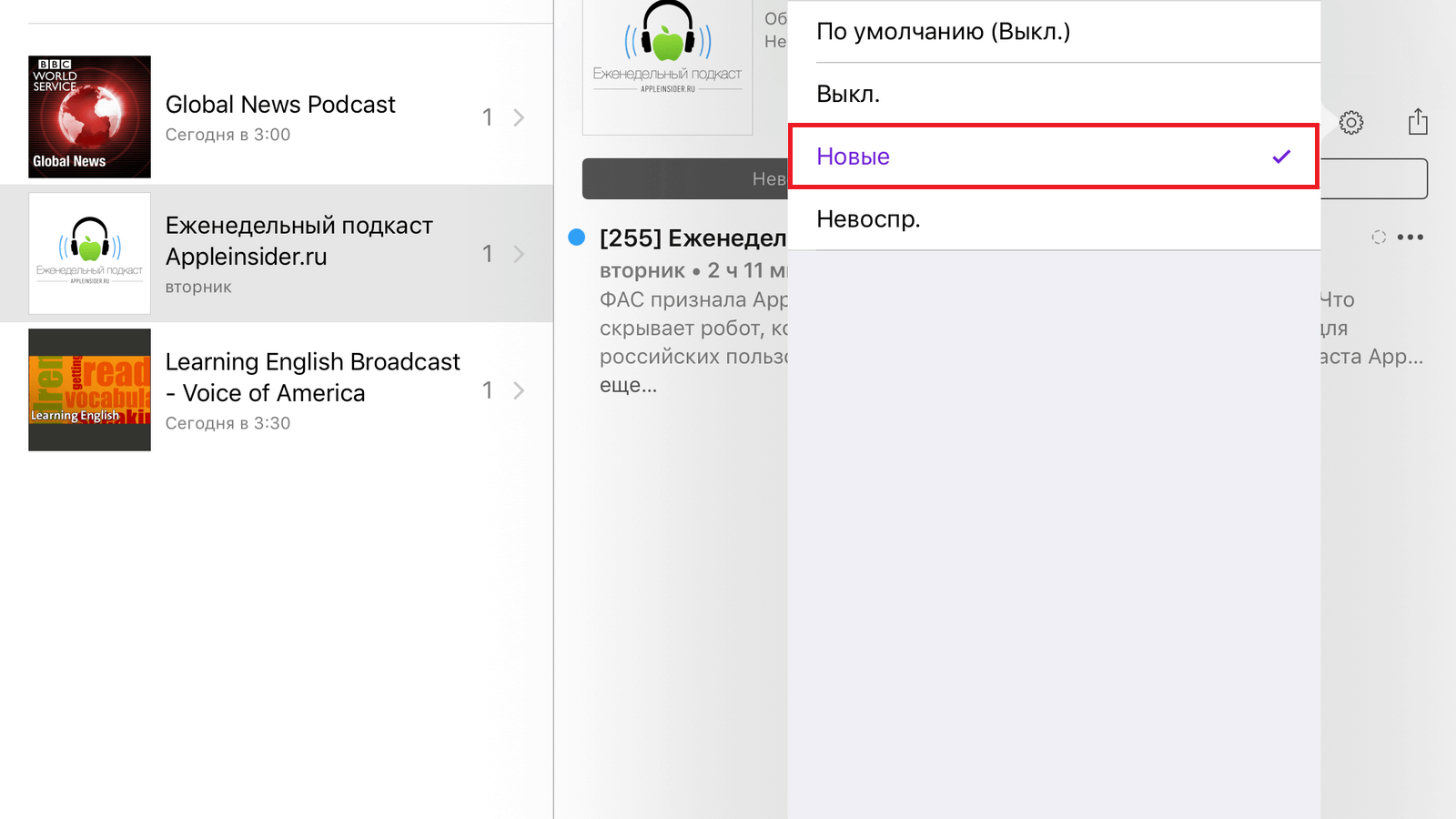Viewport: 1456px width, 819px height.
Task: Tap the blue unplayed episode dot
Action: [x=576, y=238]
